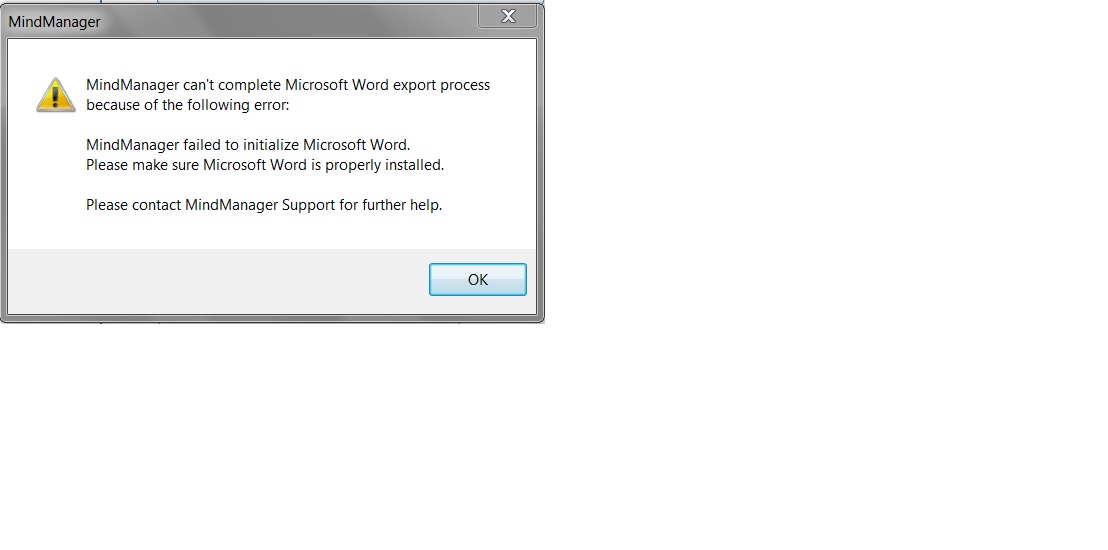
Task: Close the MindManager error dialog
Action: pyautogui.click(x=507, y=16)
